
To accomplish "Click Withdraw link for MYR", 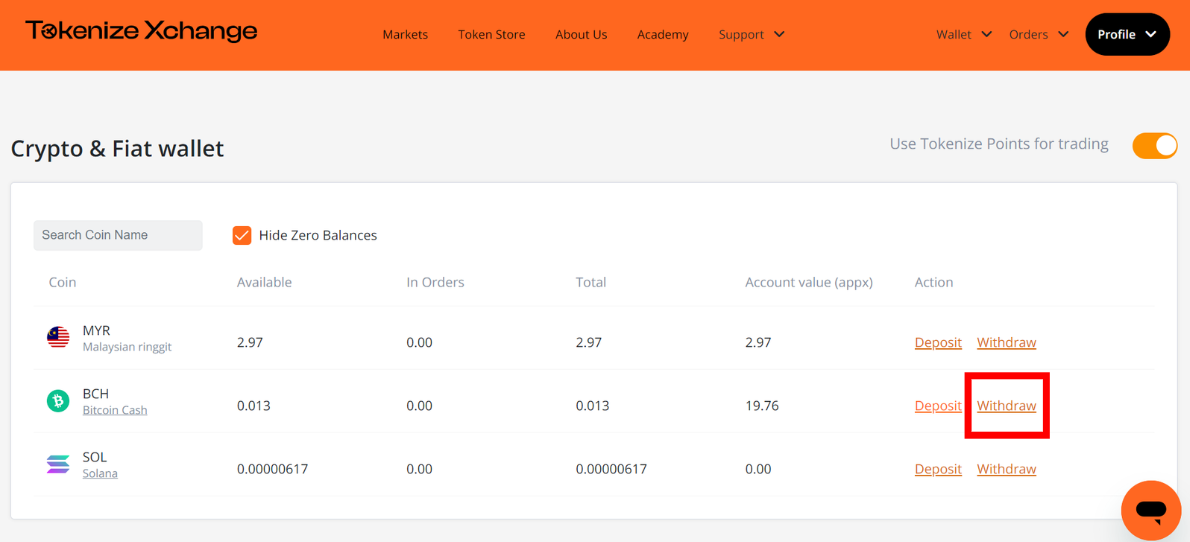I will 1006,342.
